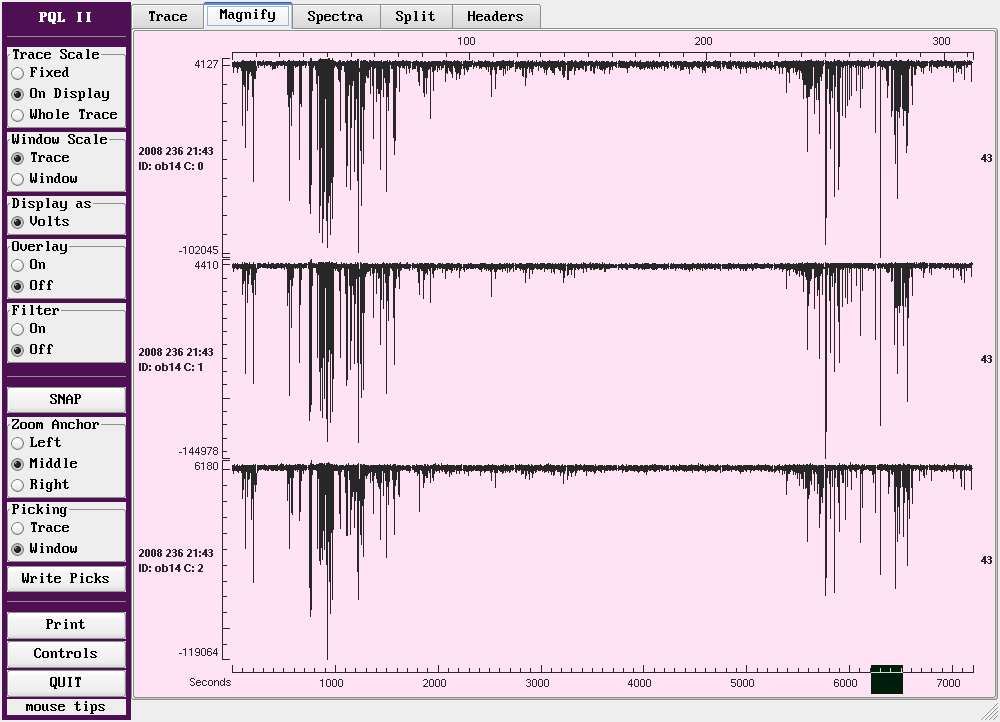Turn Overlay On
1000x722 pixels.
[x=18, y=265]
